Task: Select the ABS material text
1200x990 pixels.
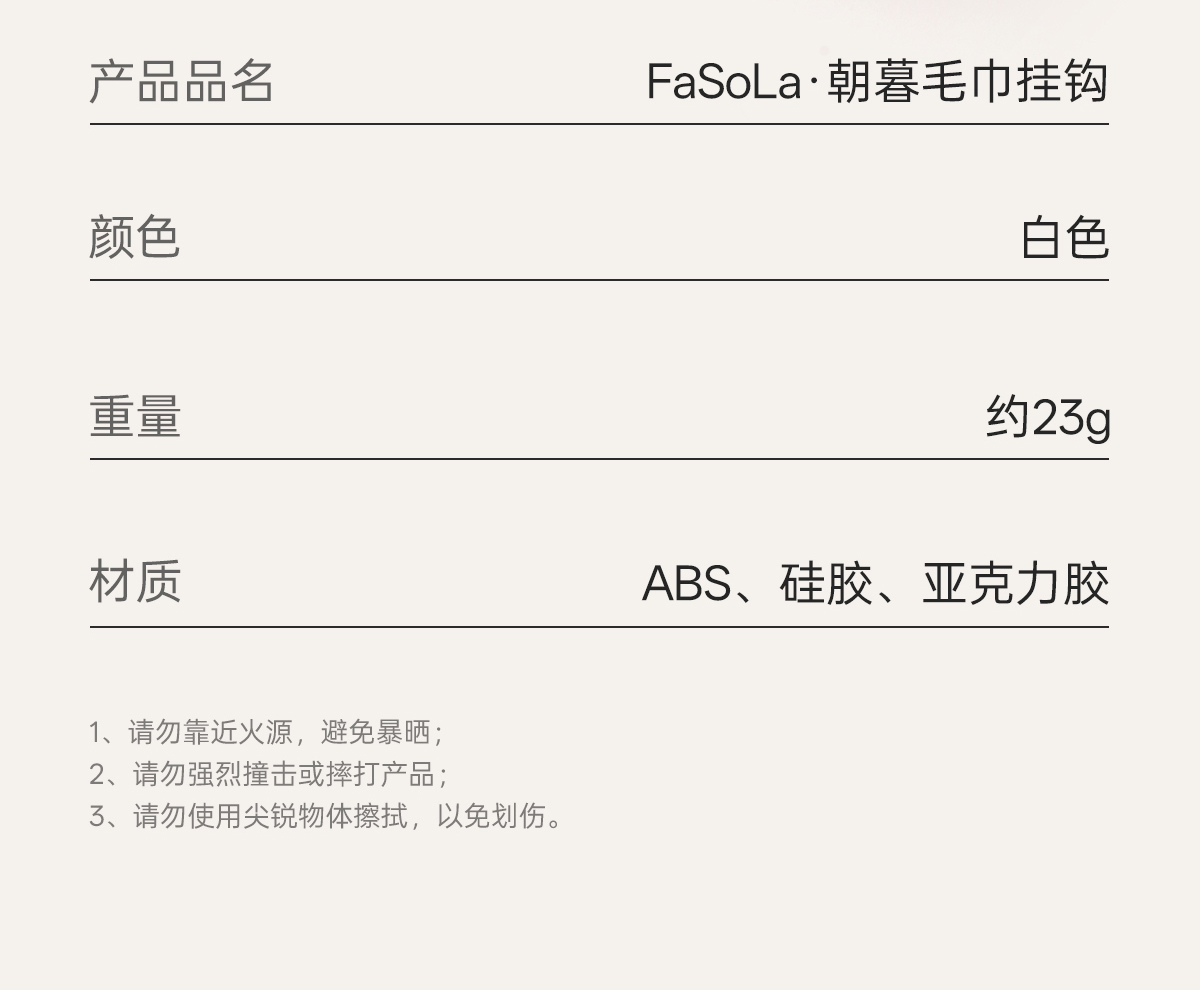Action: (686, 584)
